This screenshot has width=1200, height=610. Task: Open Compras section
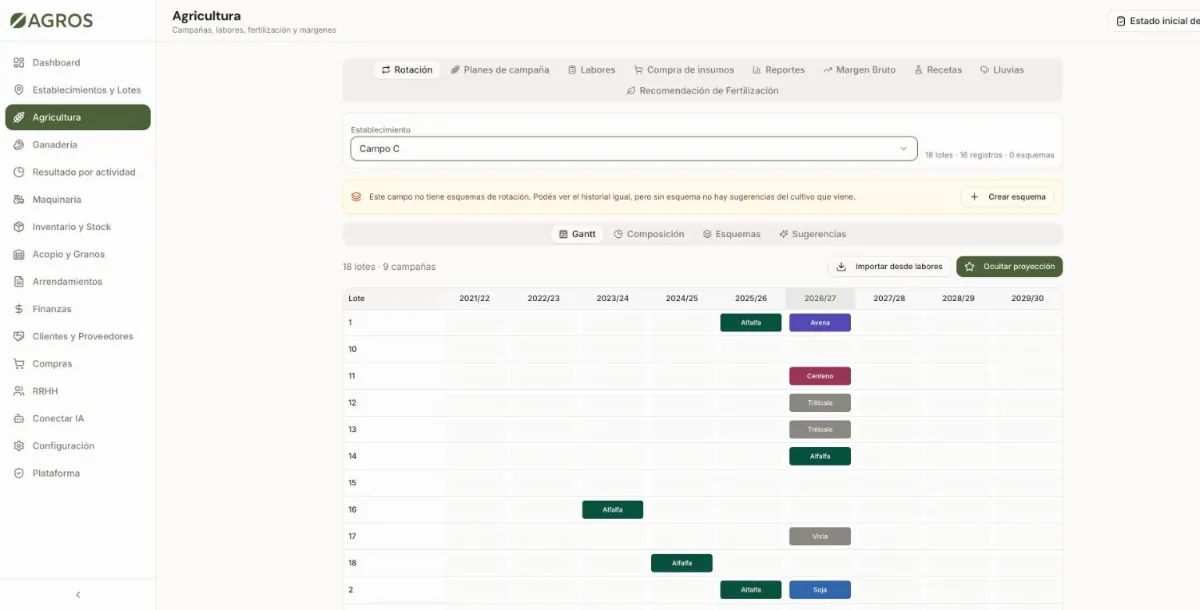click(x=78, y=364)
